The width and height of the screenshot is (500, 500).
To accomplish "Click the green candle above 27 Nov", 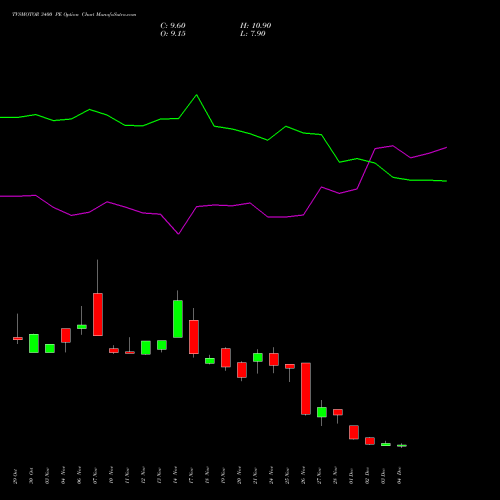I will (x=322, y=412).
